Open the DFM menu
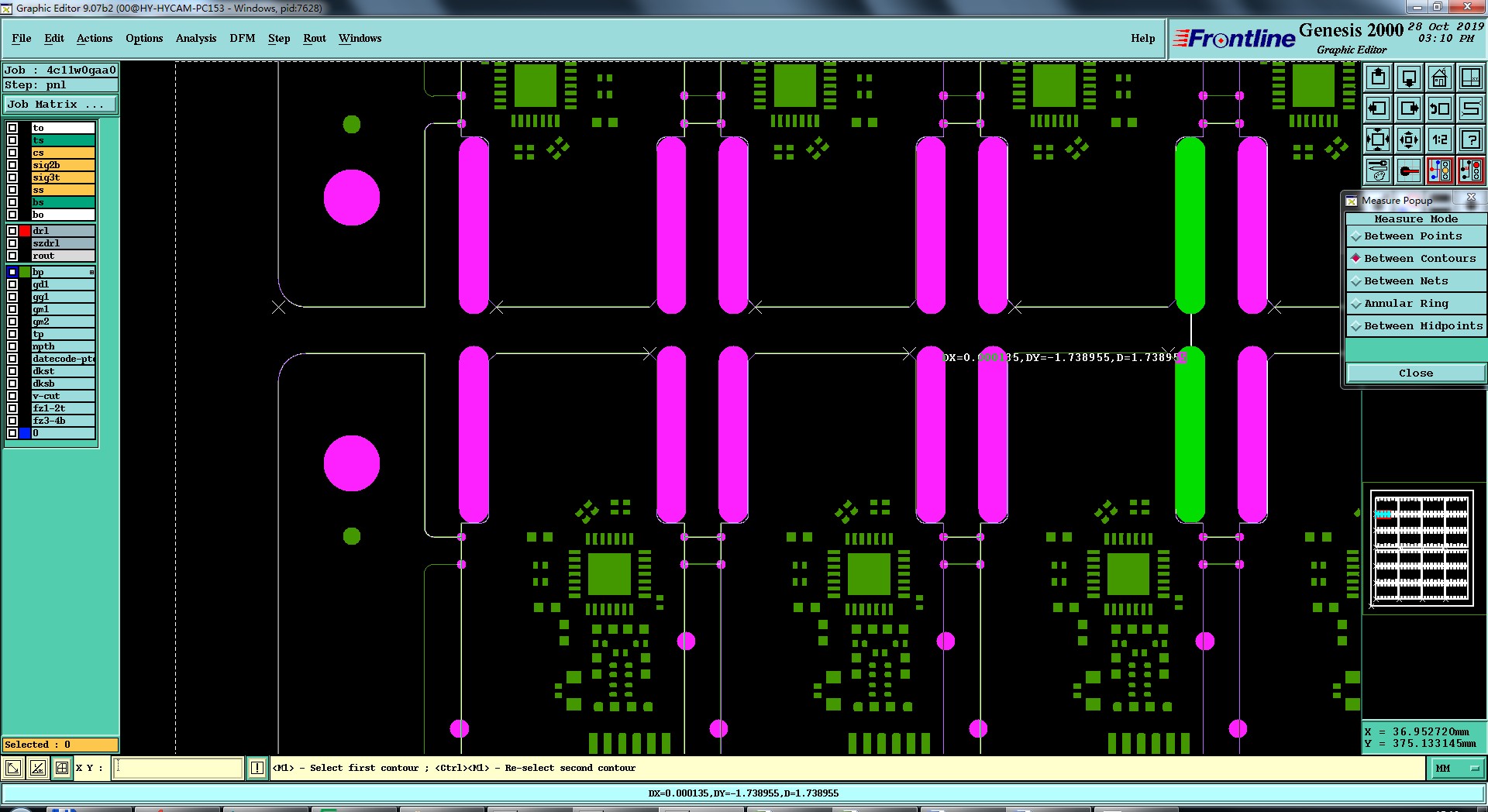Viewport: 1488px width, 812px height. [x=243, y=38]
